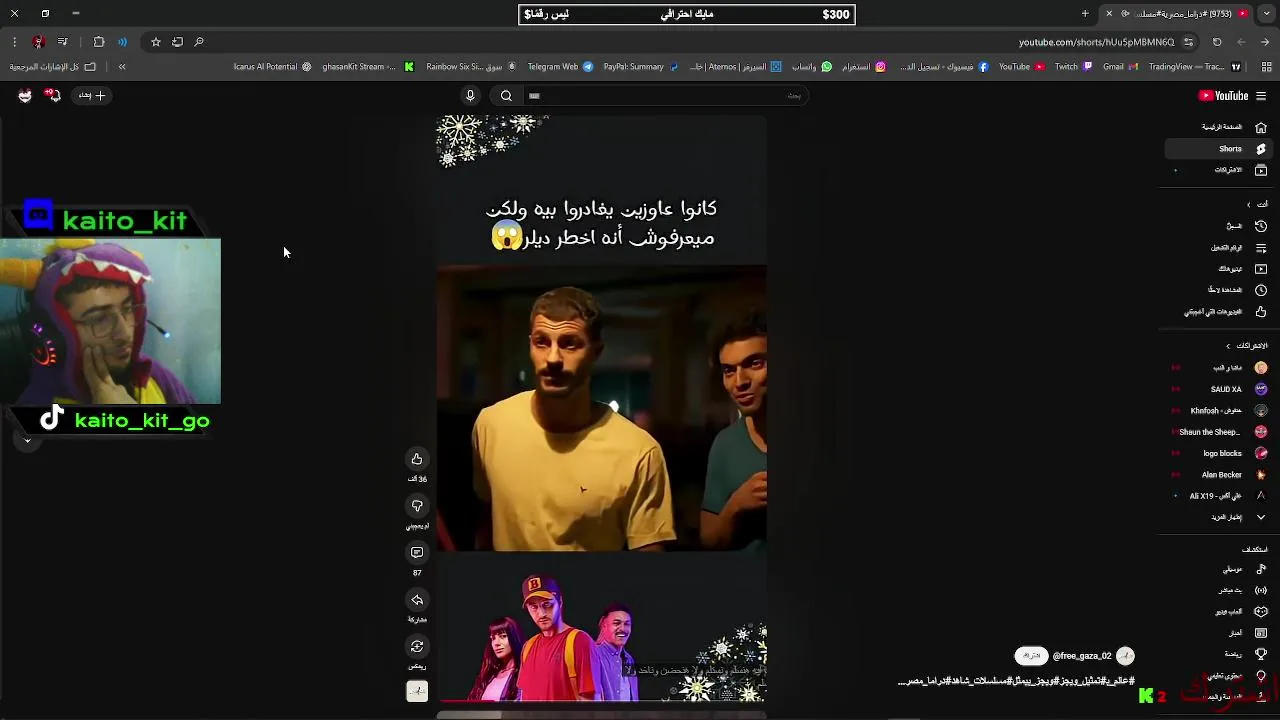Open ghasanKit Stream bookmark
Viewport: 1280px width, 720px height.
(368, 67)
